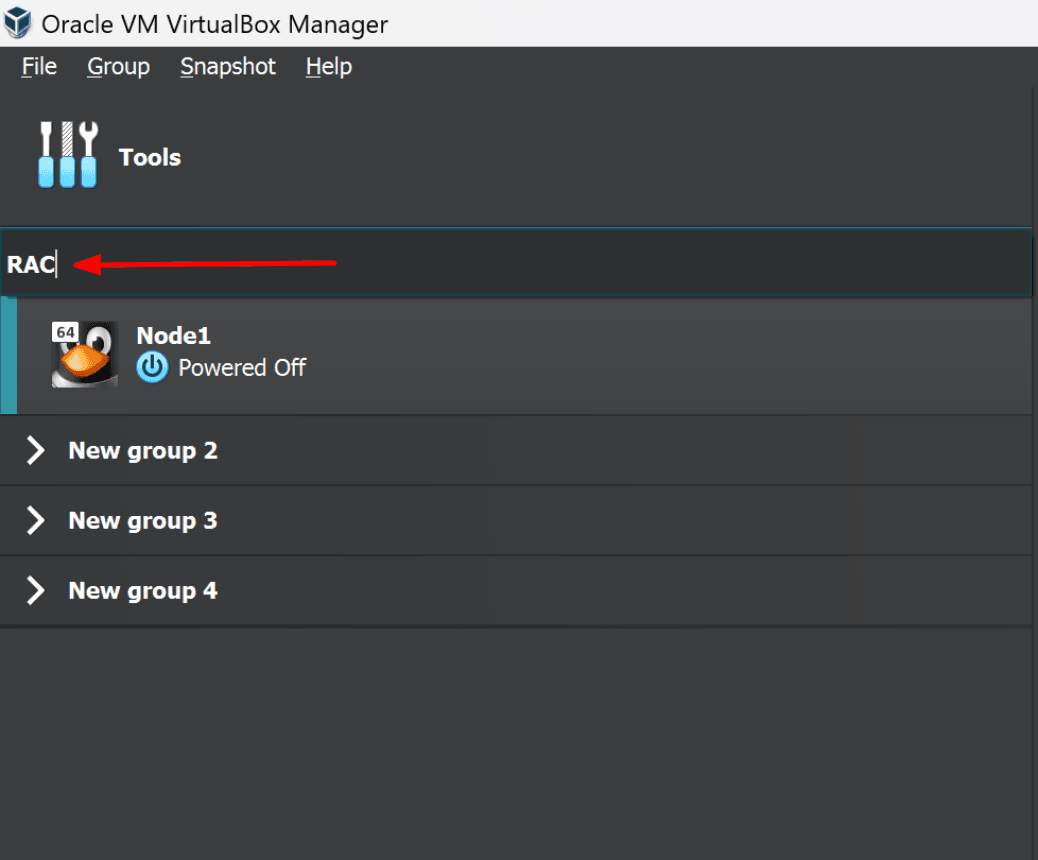Open the File menu
Image resolution: width=1038 pixels, height=860 pixels.
(38, 66)
